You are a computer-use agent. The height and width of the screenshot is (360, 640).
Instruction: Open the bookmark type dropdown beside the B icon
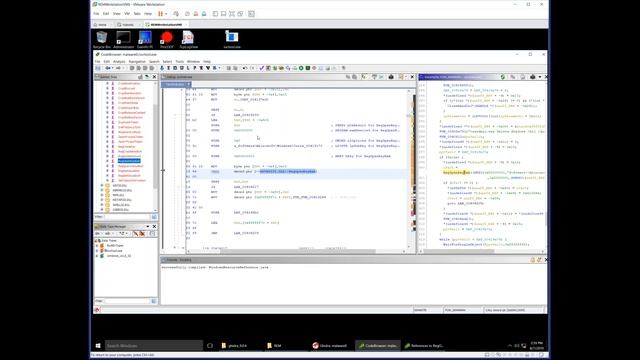(x=220, y=68)
